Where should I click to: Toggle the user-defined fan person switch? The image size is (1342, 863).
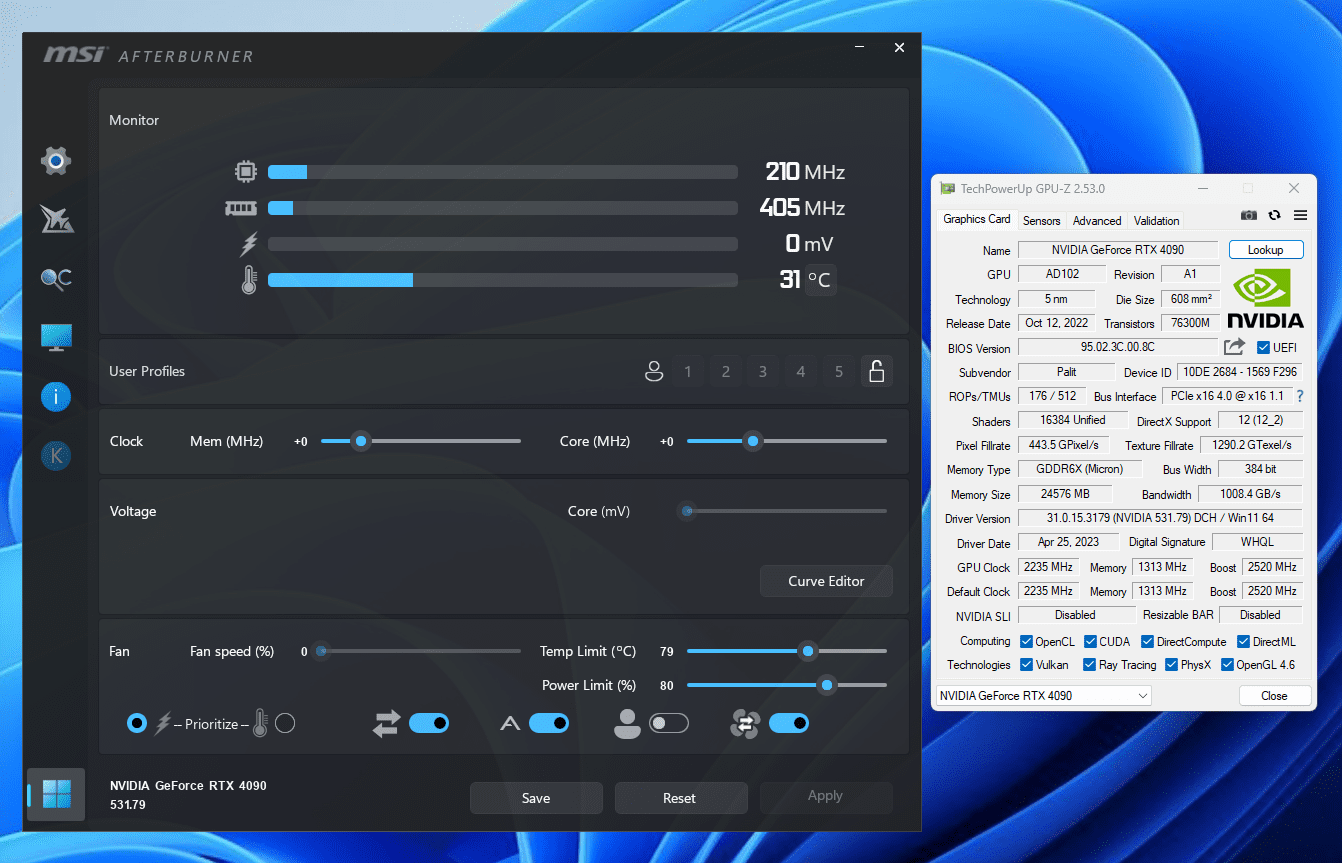coord(669,723)
